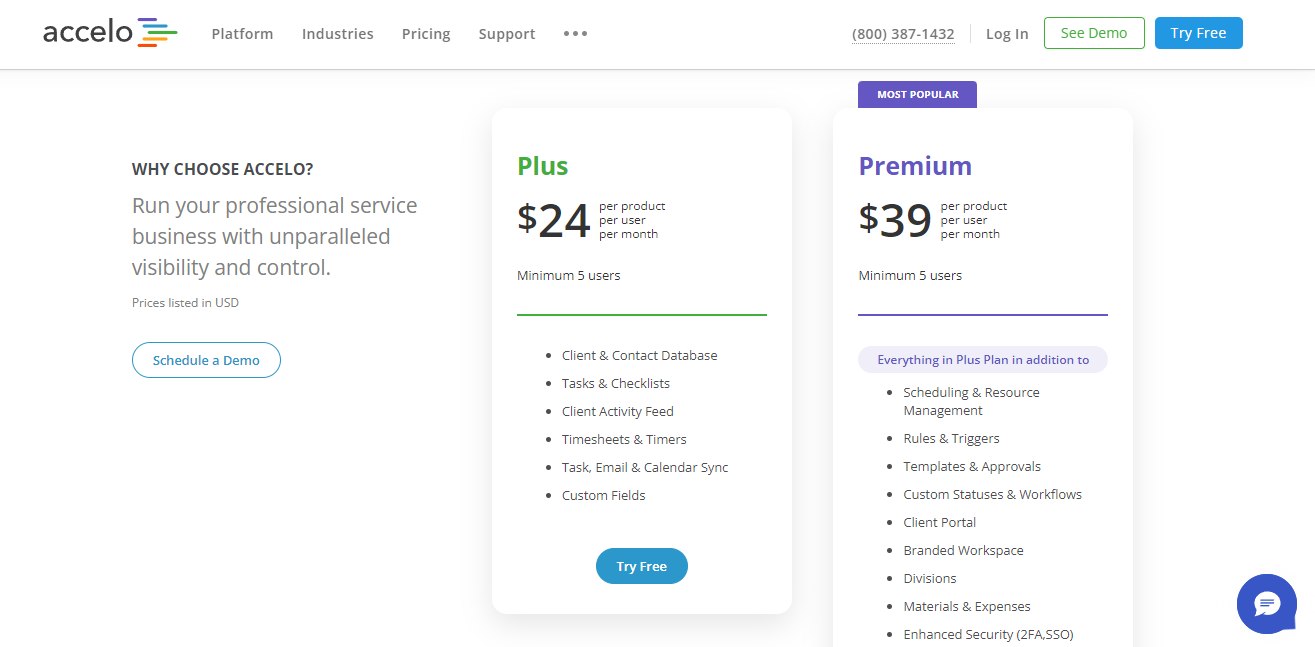The width and height of the screenshot is (1315, 647).
Task: Click the Timesheets & Timers feature
Action: point(624,439)
